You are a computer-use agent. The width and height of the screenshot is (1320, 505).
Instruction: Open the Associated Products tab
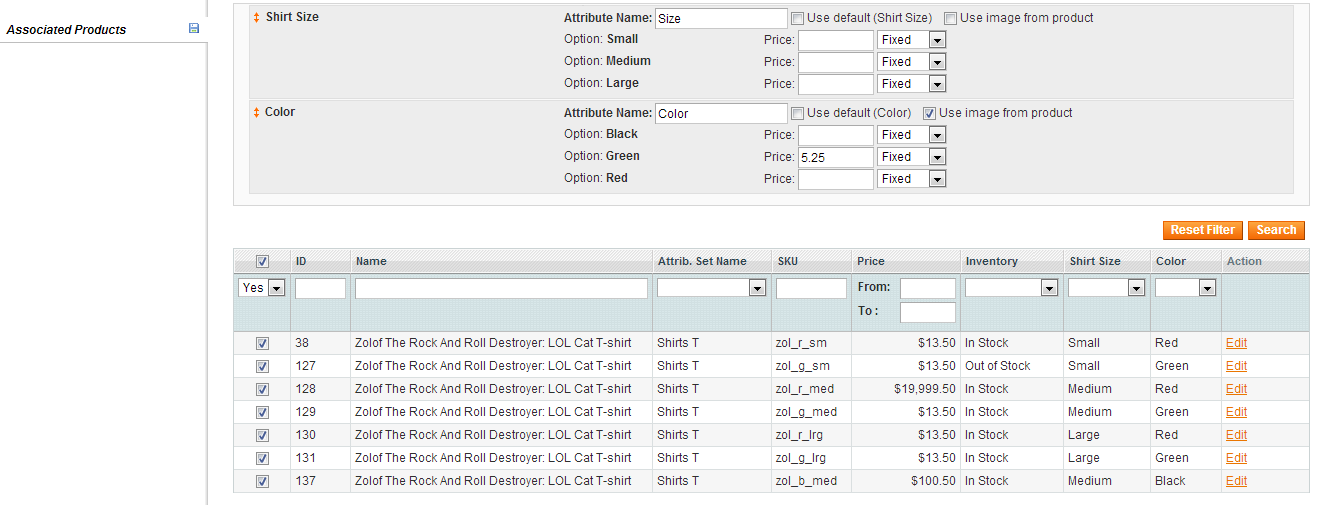(66, 30)
